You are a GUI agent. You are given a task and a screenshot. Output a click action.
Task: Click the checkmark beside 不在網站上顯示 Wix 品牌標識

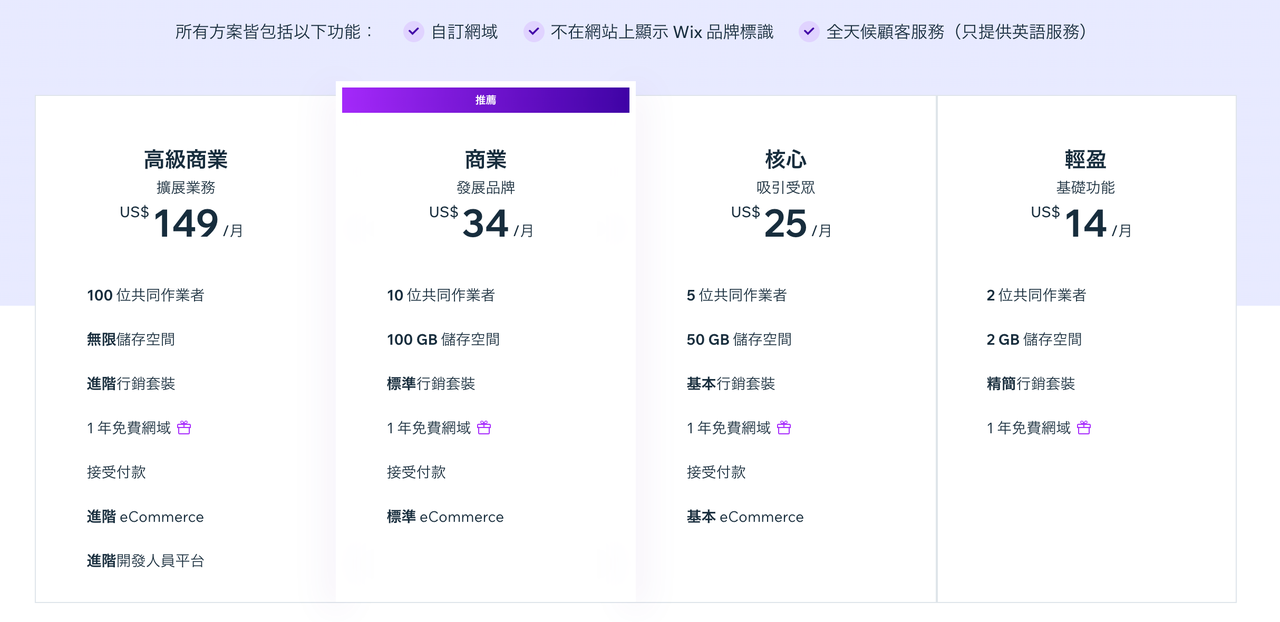(533, 31)
